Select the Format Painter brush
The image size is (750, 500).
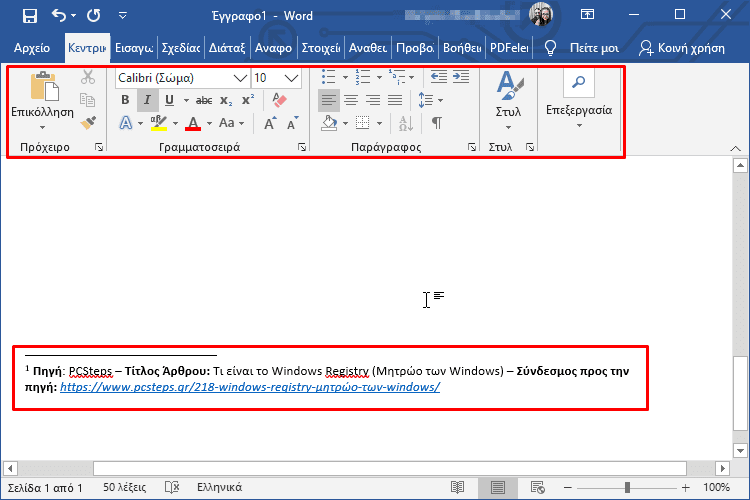pyautogui.click(x=88, y=123)
